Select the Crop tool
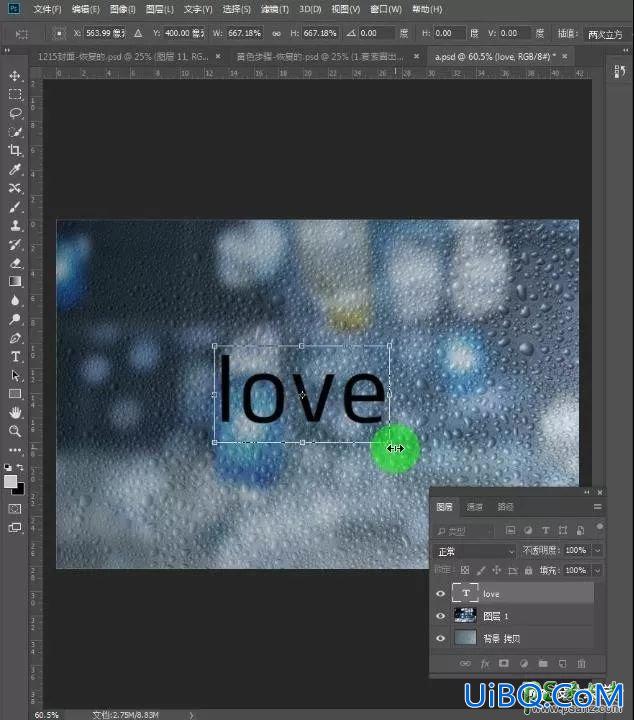 click(x=15, y=151)
